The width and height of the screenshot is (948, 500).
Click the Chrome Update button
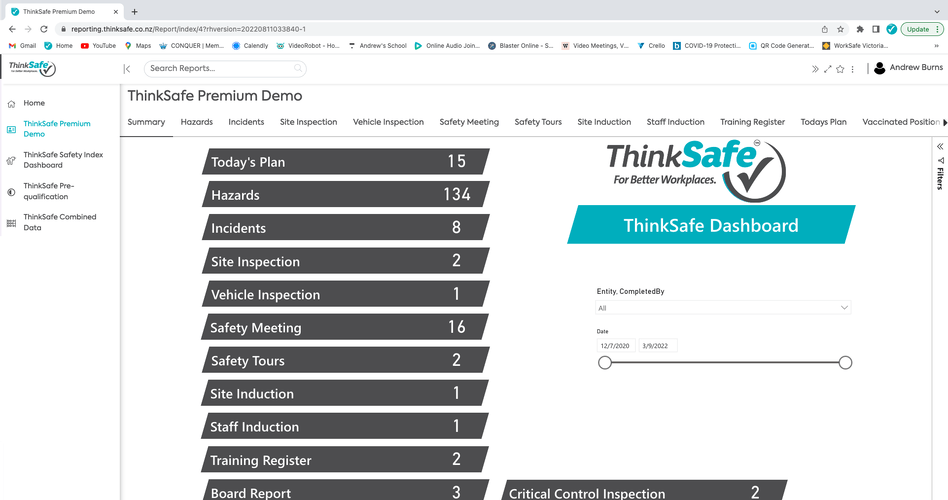921,29
